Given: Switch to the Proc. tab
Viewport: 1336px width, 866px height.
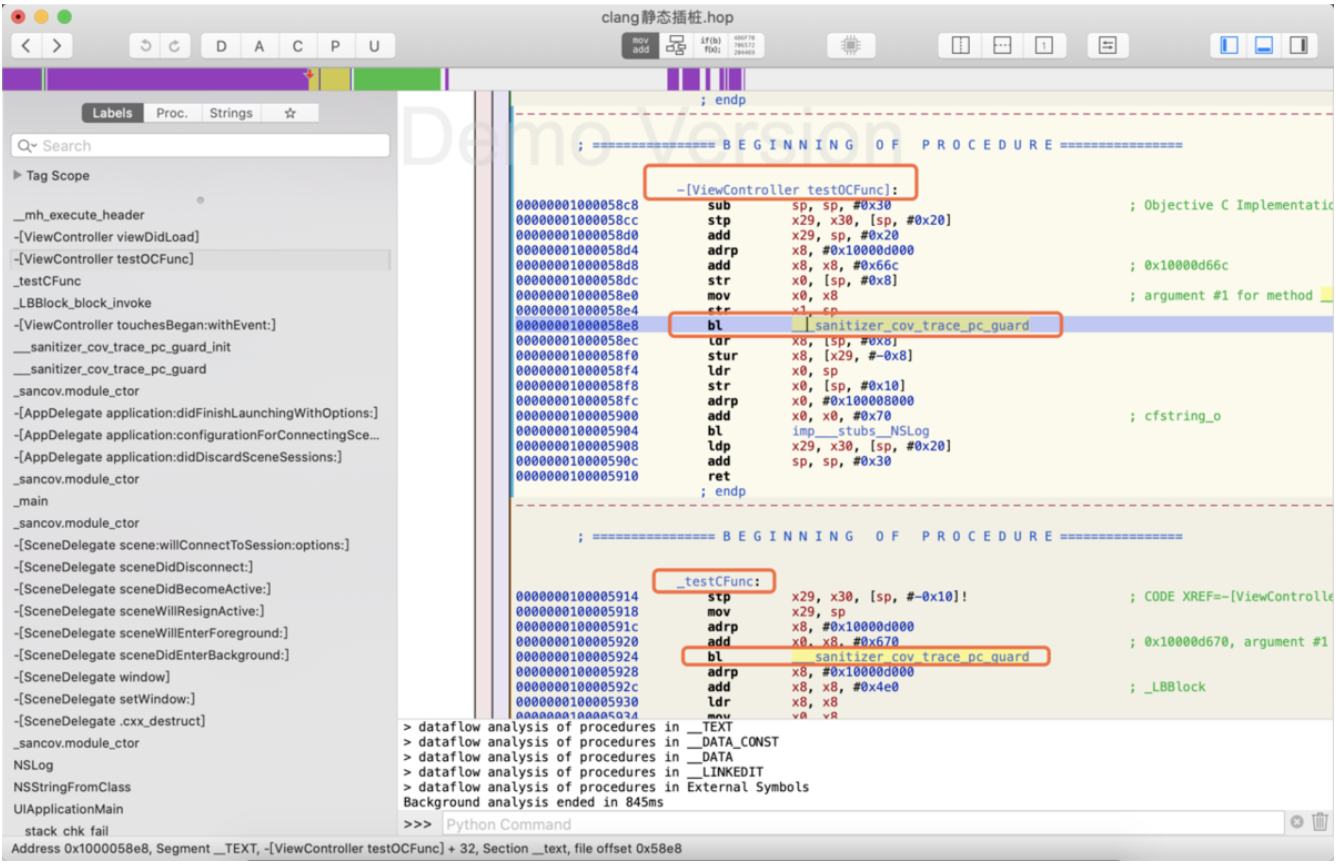Looking at the screenshot, I should (x=172, y=113).
